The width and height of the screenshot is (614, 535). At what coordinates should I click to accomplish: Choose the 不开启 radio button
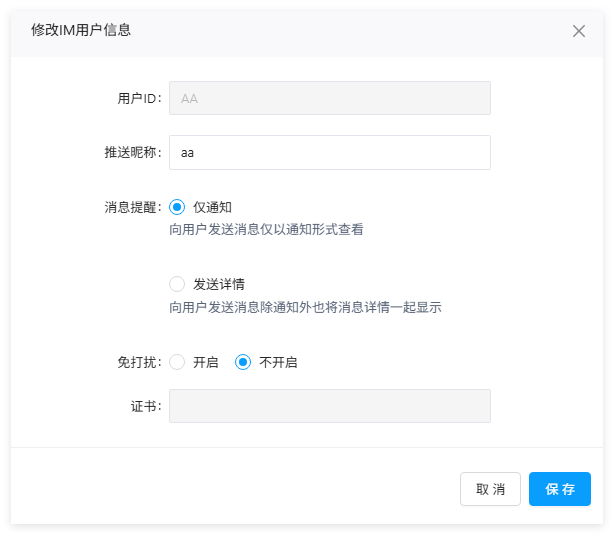point(242,362)
